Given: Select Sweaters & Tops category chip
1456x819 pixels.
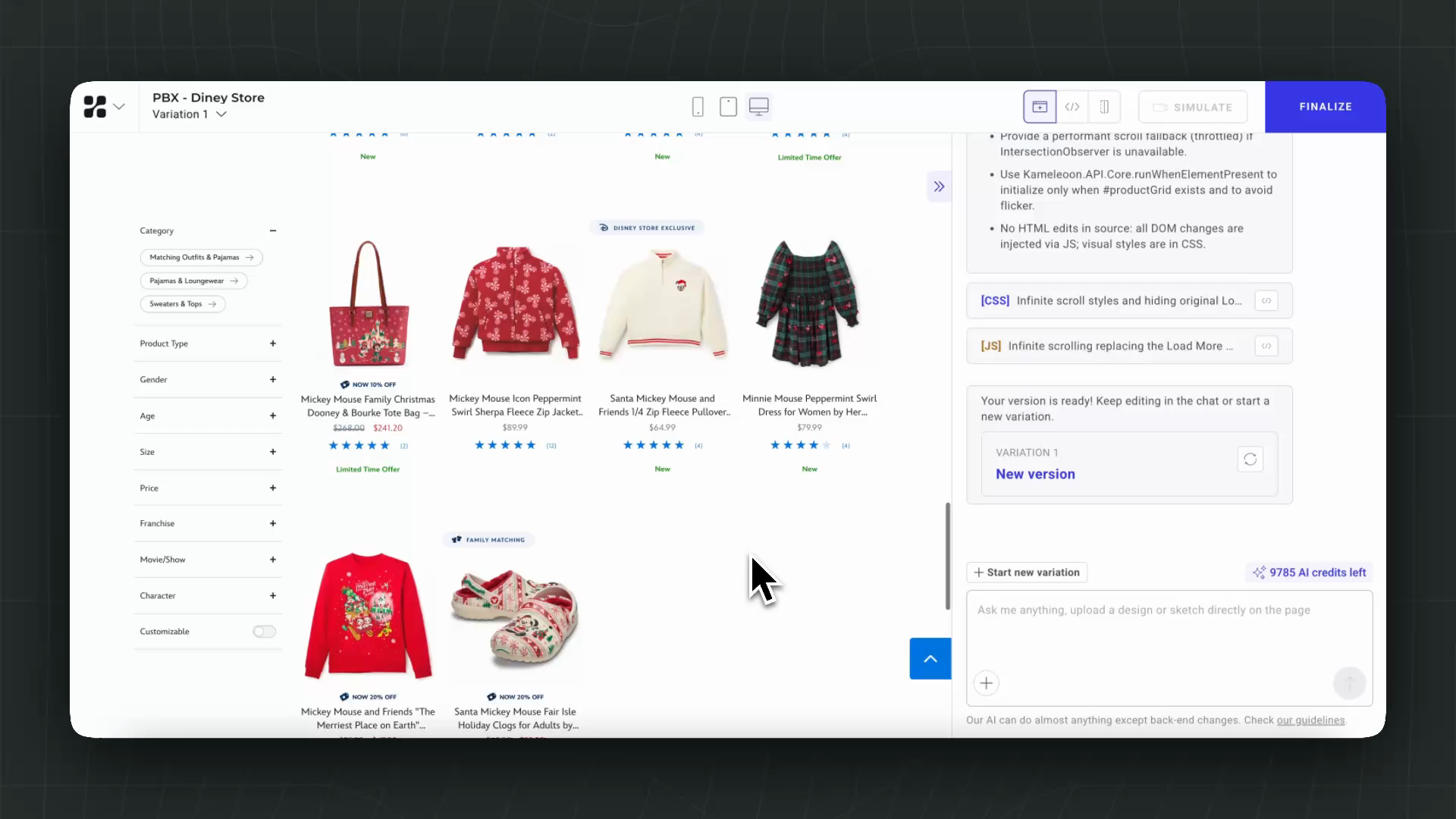Looking at the screenshot, I should pyautogui.click(x=183, y=304).
